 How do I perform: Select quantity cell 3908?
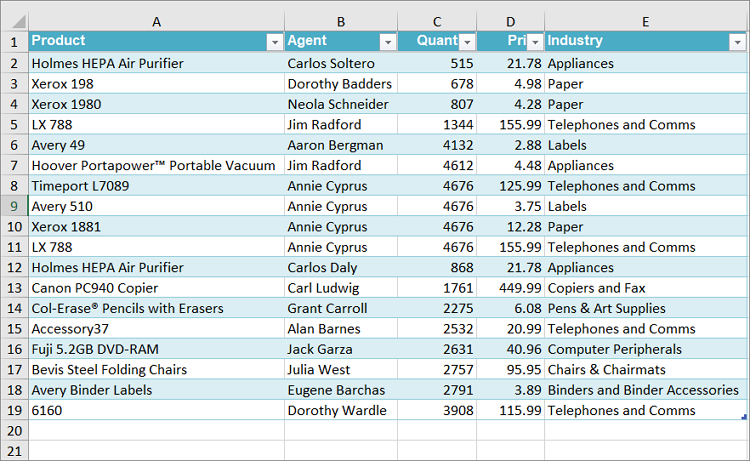coord(437,410)
